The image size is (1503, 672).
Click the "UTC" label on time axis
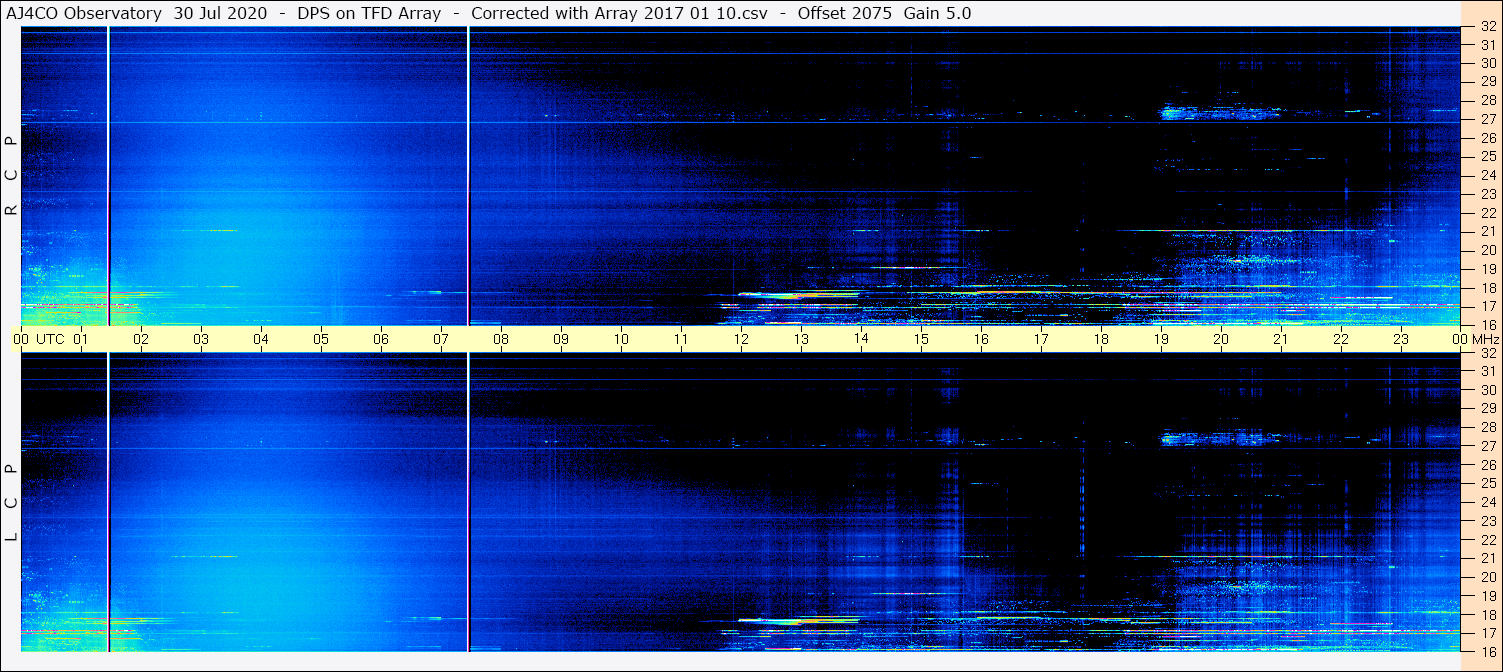click(50, 339)
